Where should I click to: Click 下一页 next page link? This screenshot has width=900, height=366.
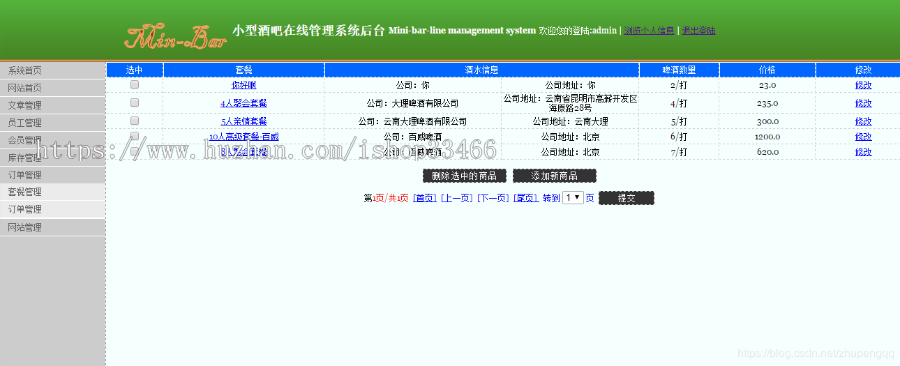(x=493, y=198)
